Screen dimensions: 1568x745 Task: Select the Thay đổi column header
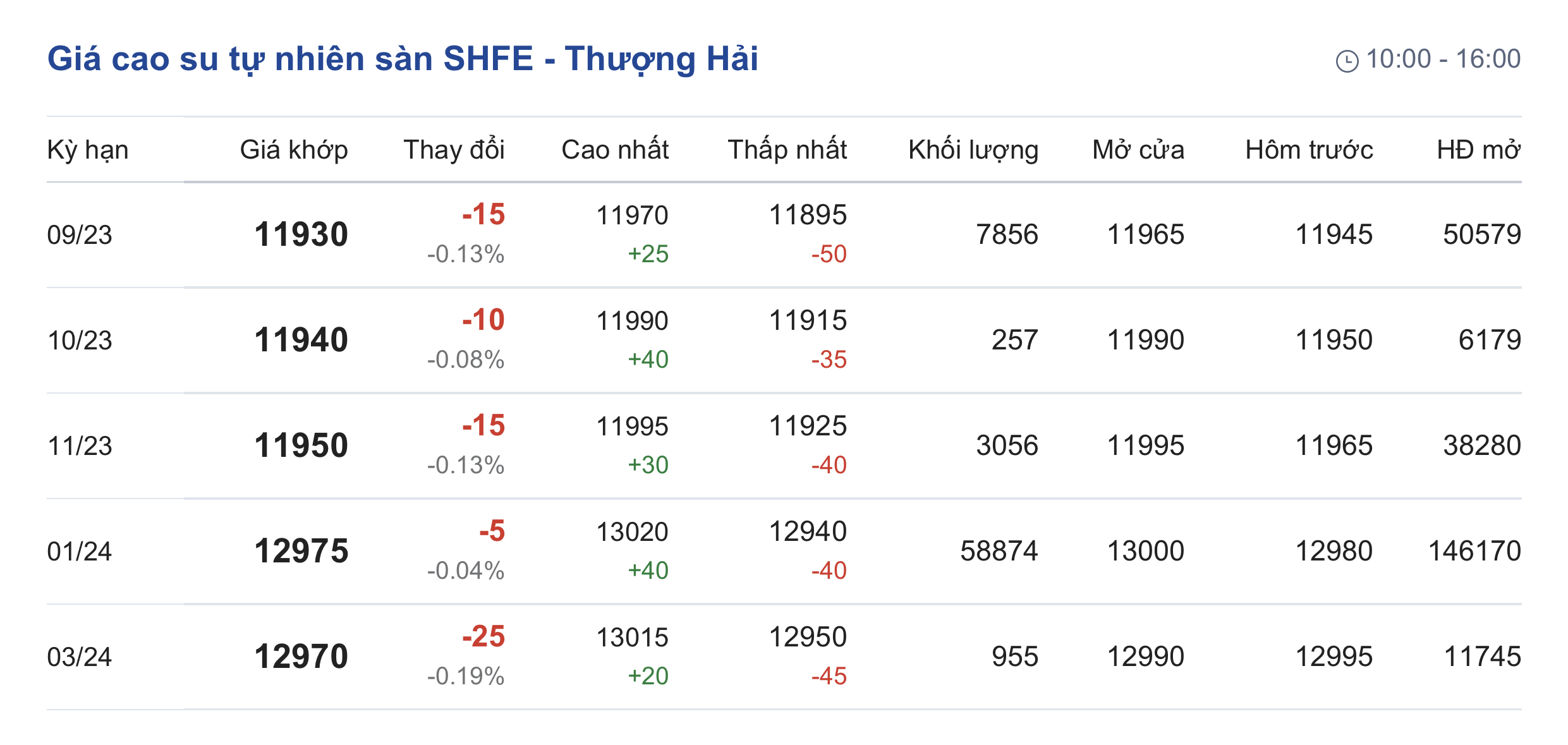click(x=454, y=150)
